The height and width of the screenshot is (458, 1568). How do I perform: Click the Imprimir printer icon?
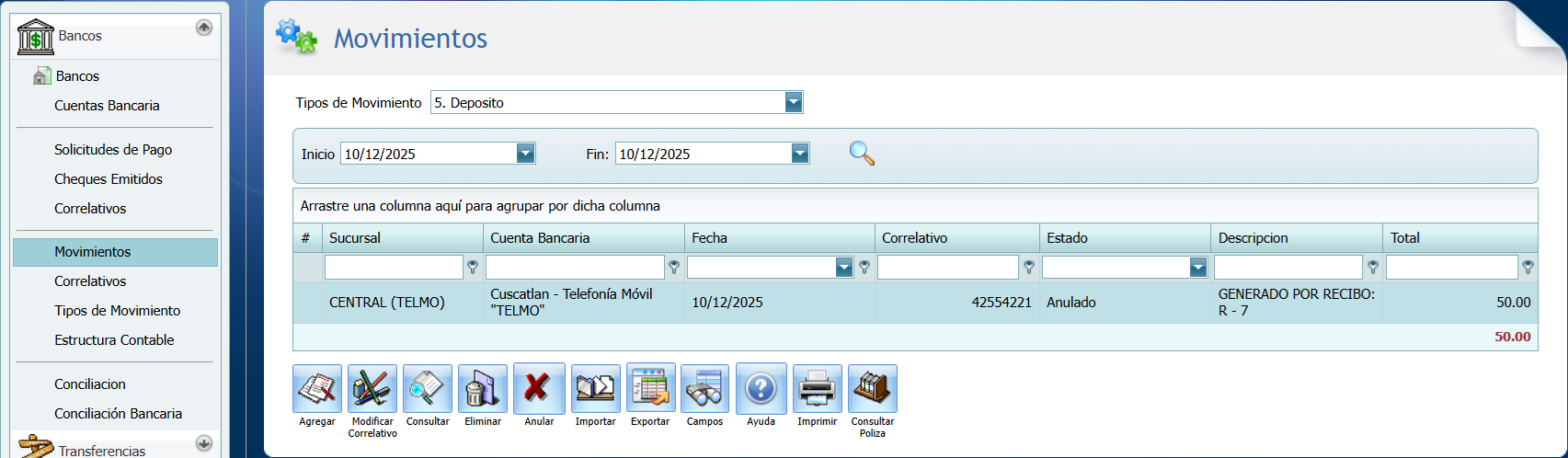click(817, 389)
